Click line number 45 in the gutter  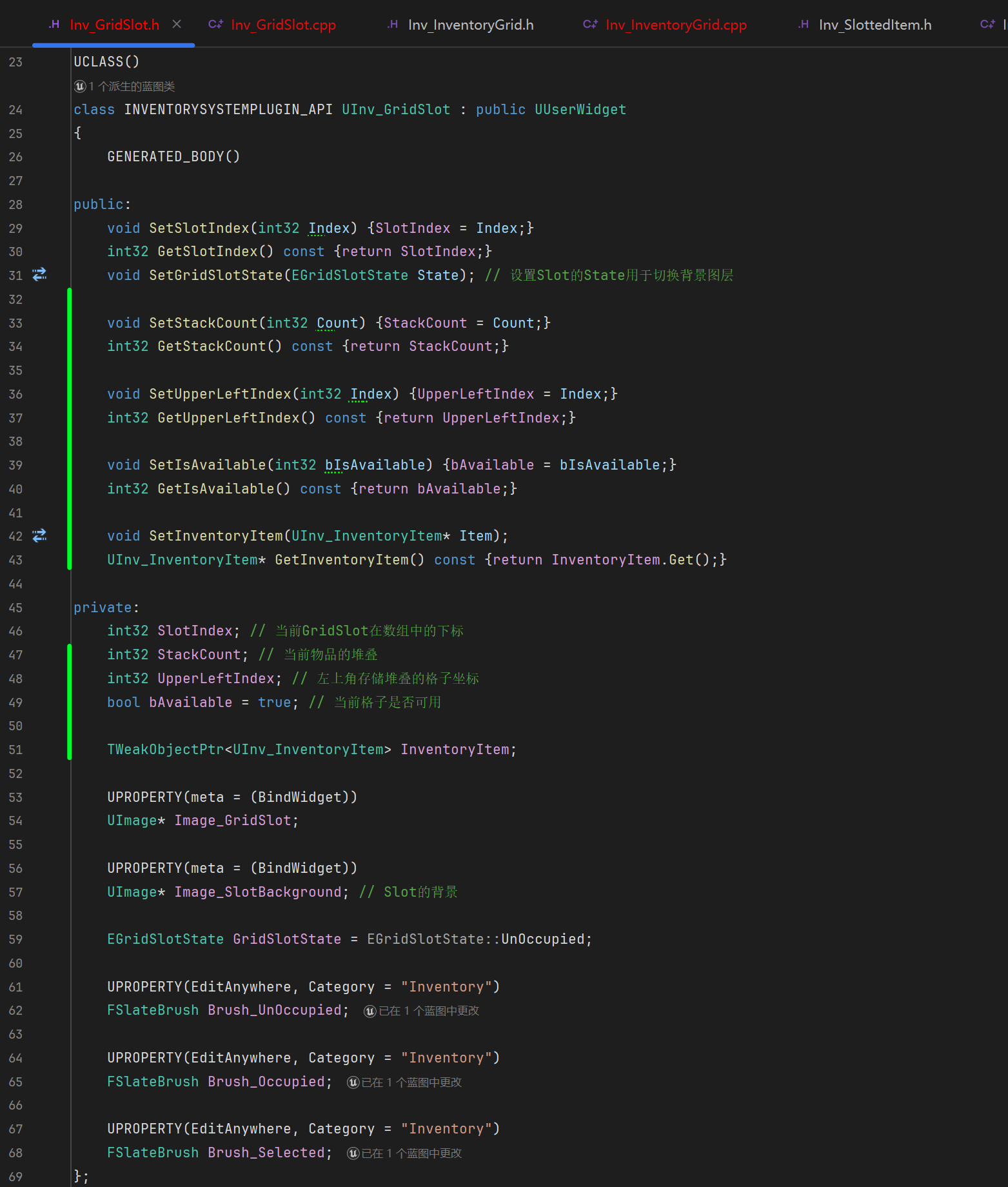pyautogui.click(x=15, y=608)
